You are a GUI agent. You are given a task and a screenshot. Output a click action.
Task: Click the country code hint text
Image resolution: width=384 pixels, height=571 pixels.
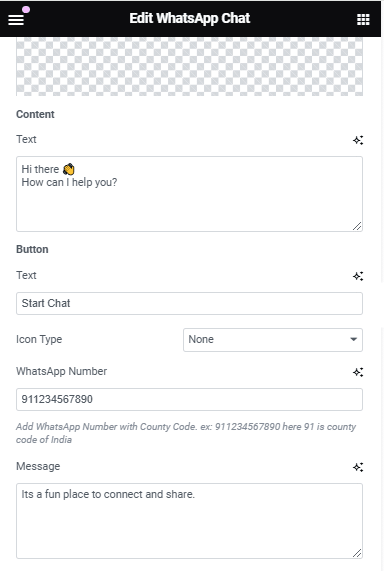186,433
